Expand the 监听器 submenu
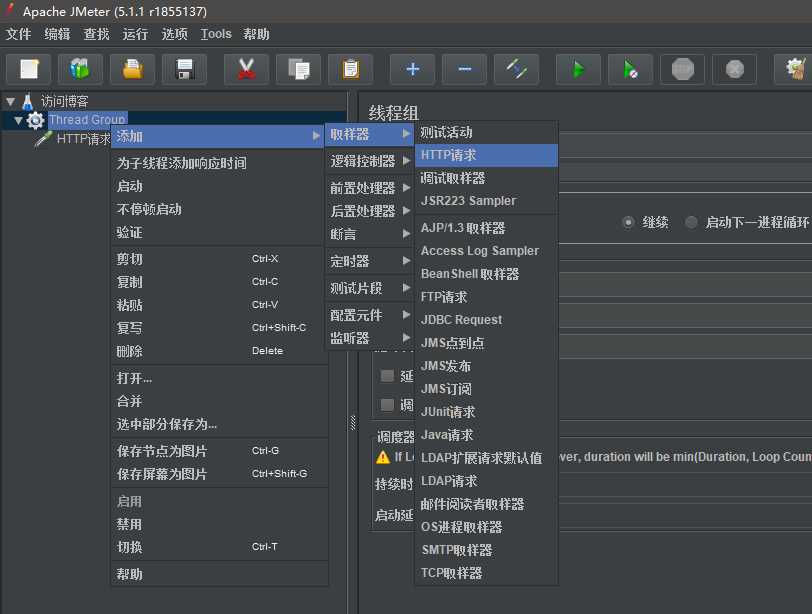Image resolution: width=812 pixels, height=614 pixels. pos(369,338)
